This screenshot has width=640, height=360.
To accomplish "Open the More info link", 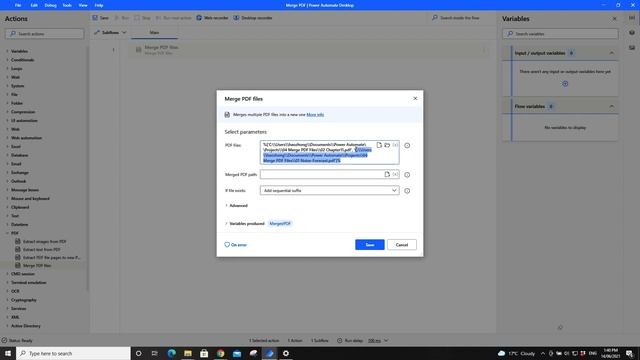I will (315, 115).
